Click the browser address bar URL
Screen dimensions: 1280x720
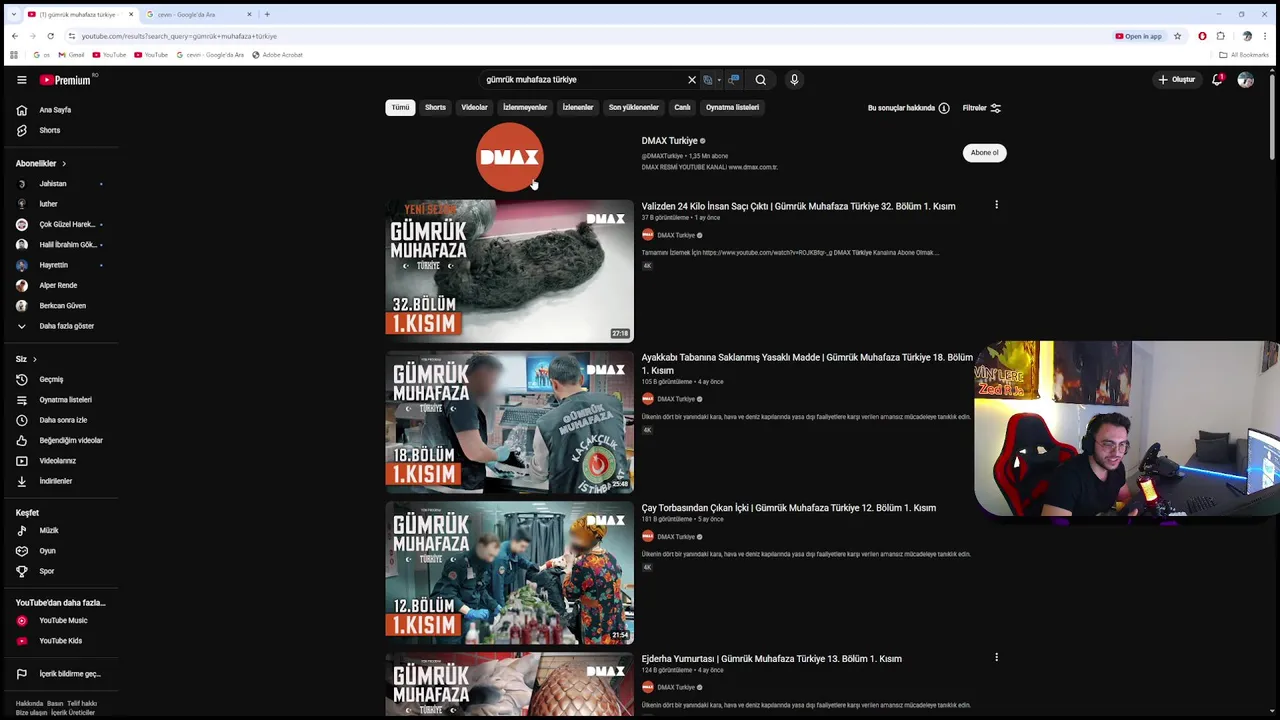pos(179,36)
